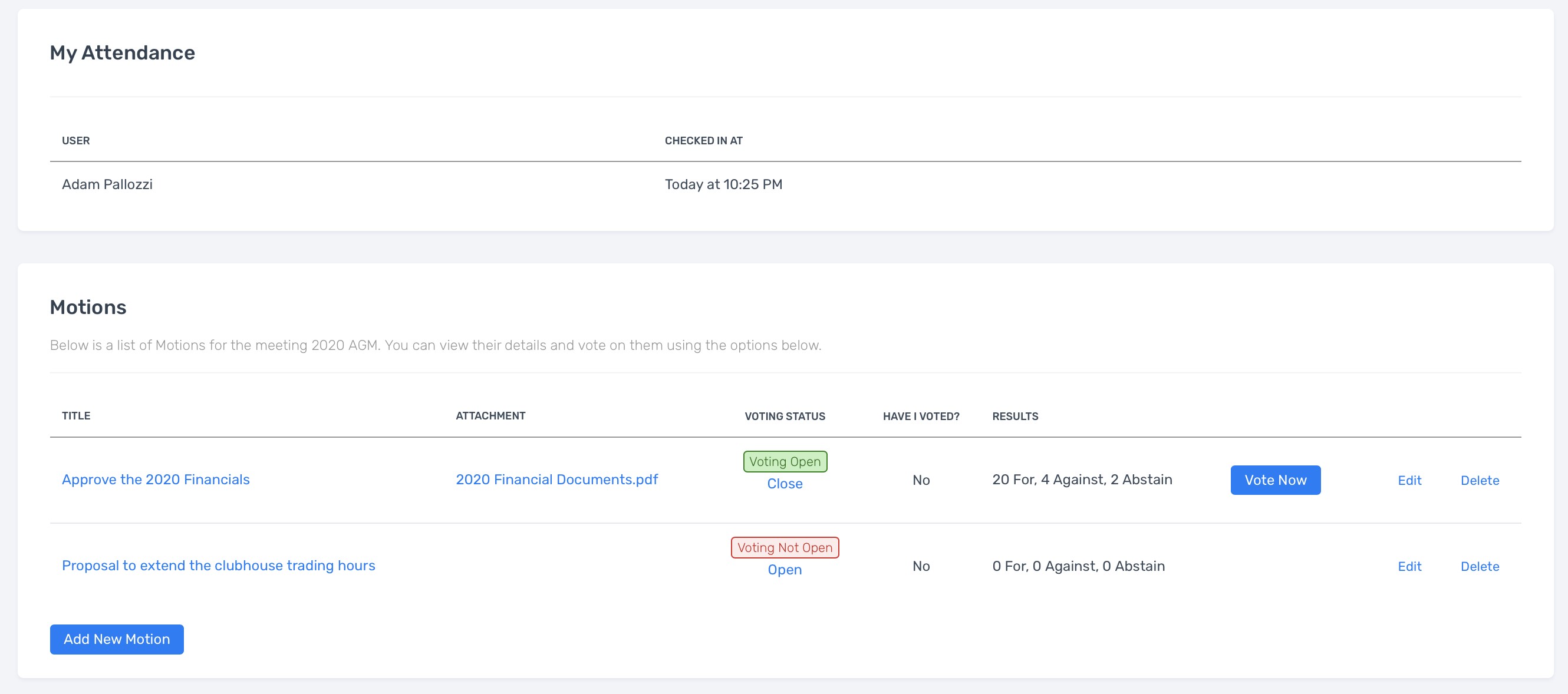
Task: Edit the Approve 2020 Financials motion
Action: click(1408, 481)
